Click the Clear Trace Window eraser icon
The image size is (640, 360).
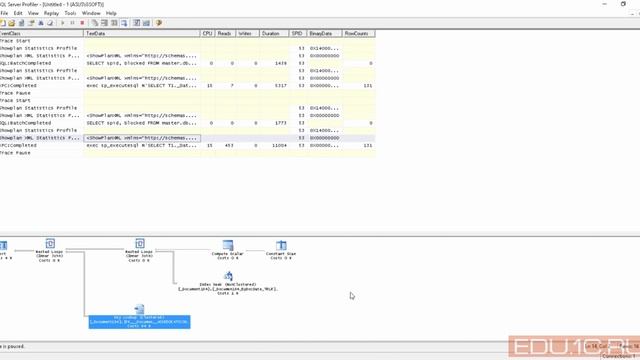click(x=50, y=23)
